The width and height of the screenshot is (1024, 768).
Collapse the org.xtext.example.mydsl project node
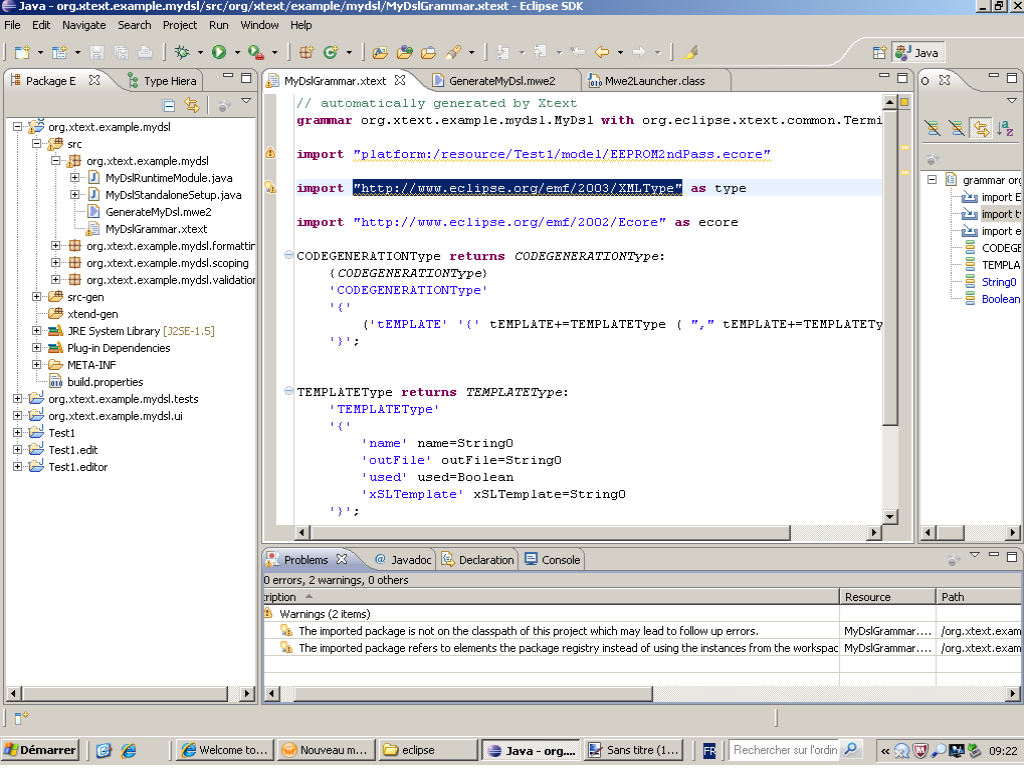(18, 127)
